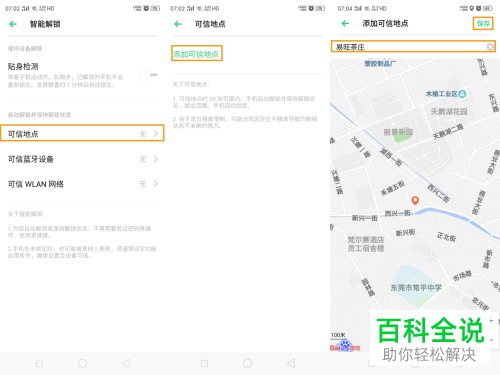Screen dimensions: 500x375
Task: Tap the home circle on the first screen
Action: click(82, 363)
